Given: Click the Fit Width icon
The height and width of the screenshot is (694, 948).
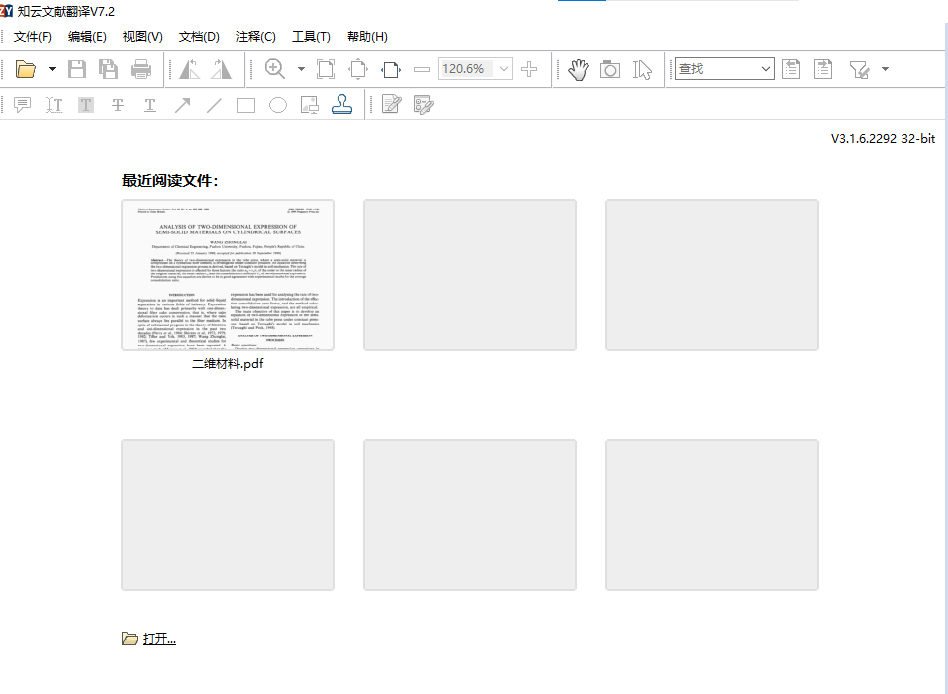Looking at the screenshot, I should coord(391,70).
